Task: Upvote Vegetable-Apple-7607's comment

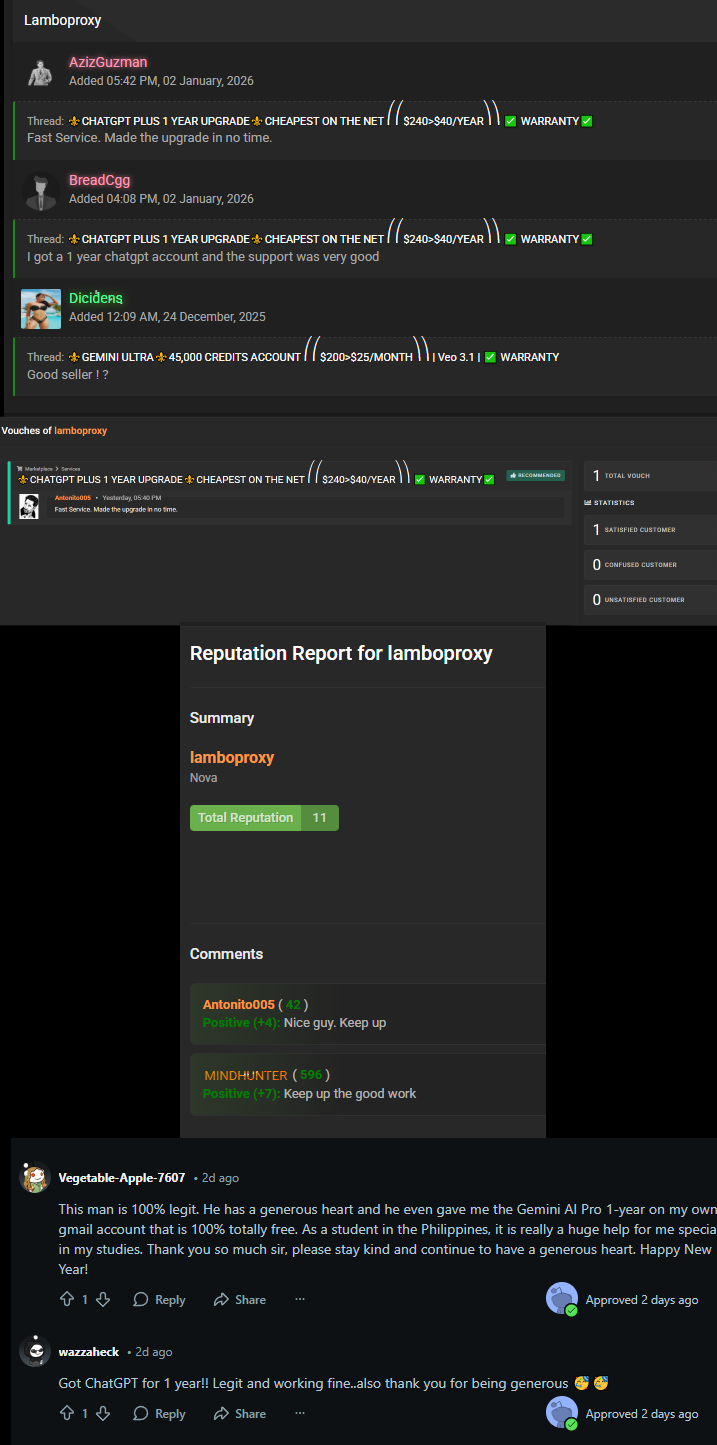Action: pyautogui.click(x=67, y=1300)
